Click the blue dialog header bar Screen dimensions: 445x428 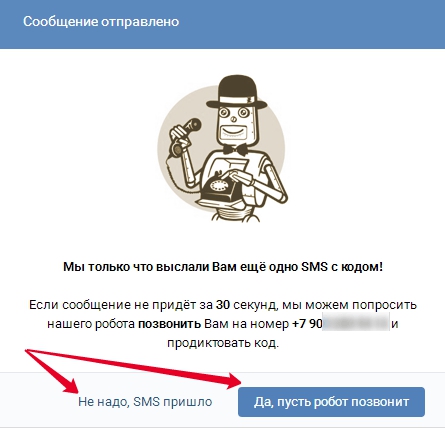(x=222, y=24)
